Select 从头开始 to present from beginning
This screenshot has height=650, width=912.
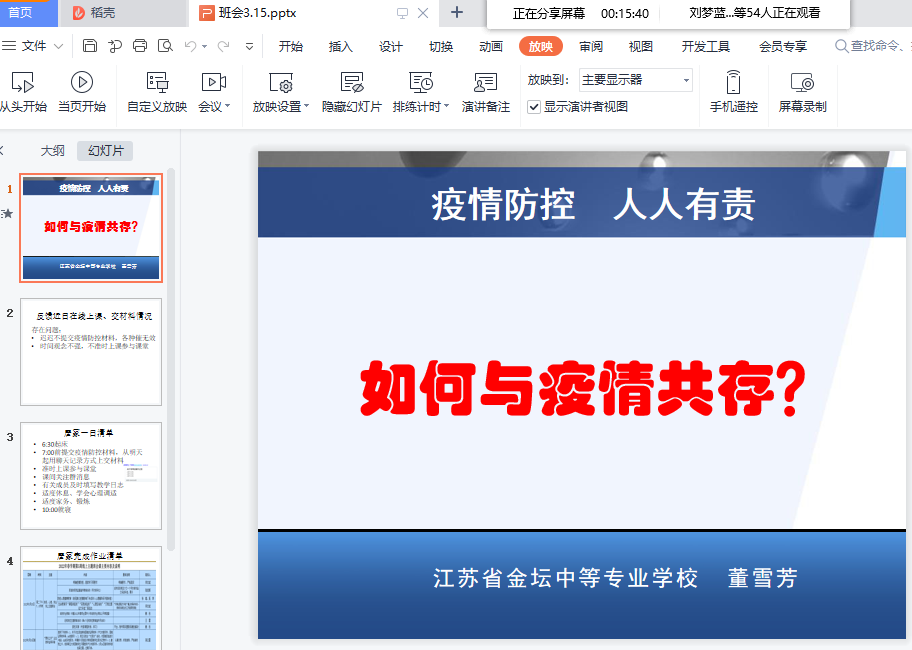pos(22,87)
